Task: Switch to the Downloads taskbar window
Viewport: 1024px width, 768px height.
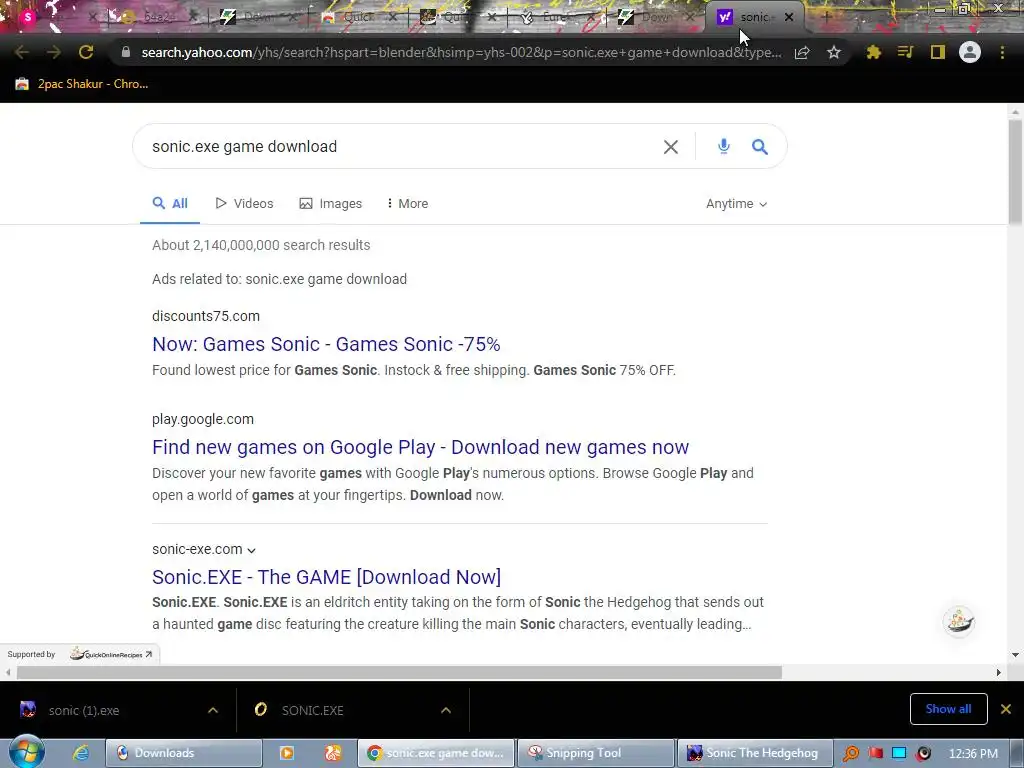Action: tap(184, 753)
